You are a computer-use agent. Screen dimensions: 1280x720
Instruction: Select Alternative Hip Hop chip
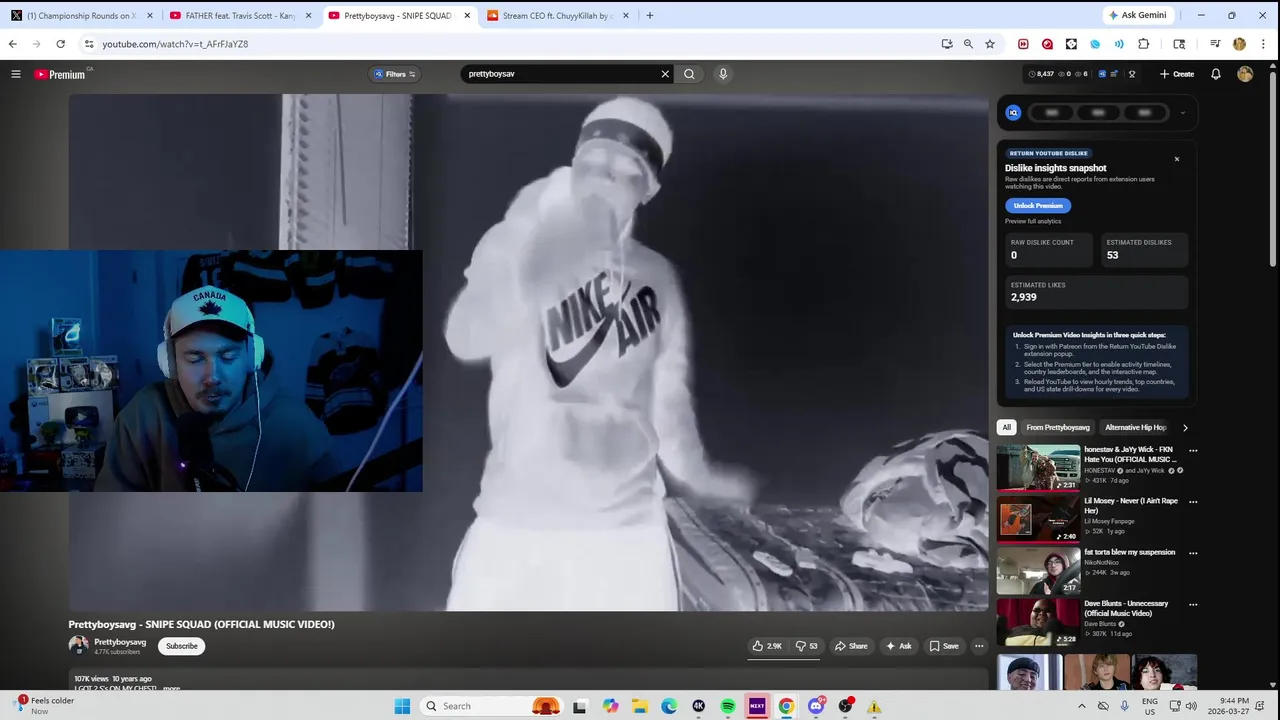tap(1135, 427)
